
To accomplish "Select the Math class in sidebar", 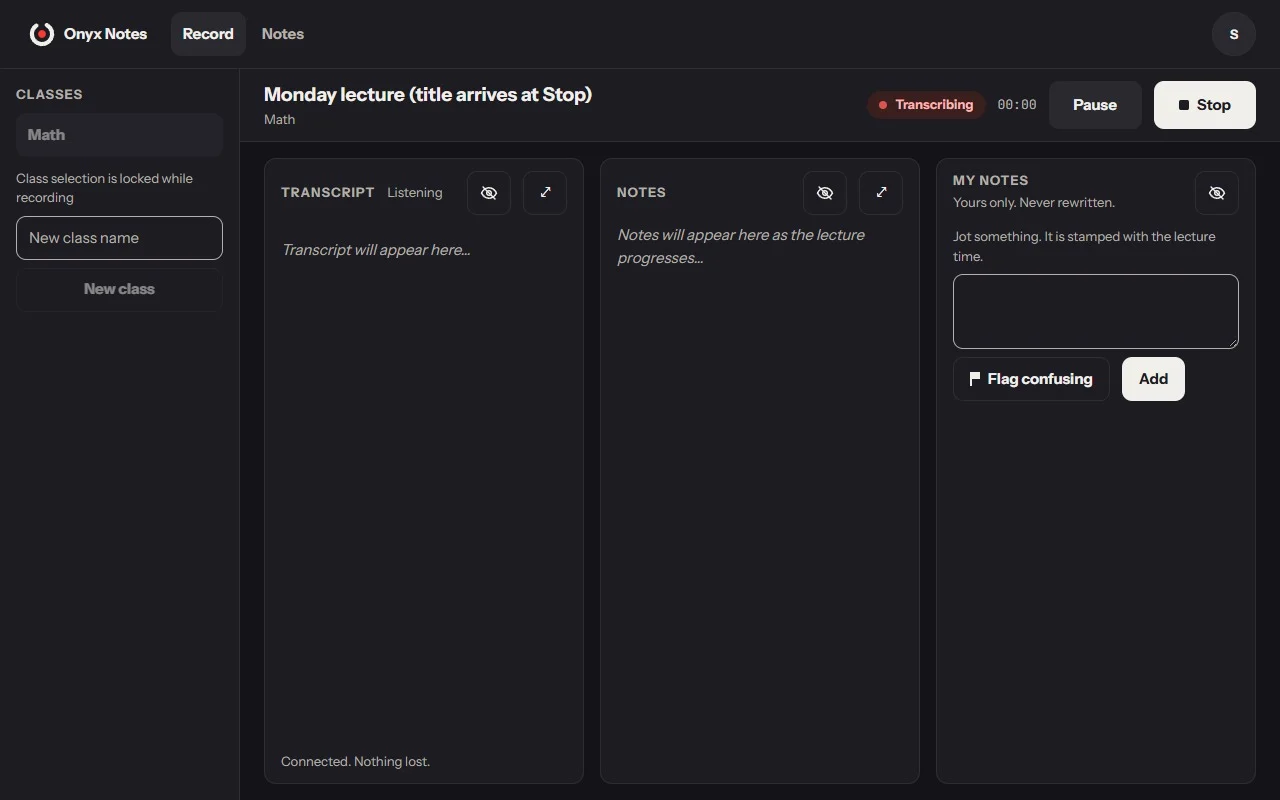I will (x=119, y=135).
